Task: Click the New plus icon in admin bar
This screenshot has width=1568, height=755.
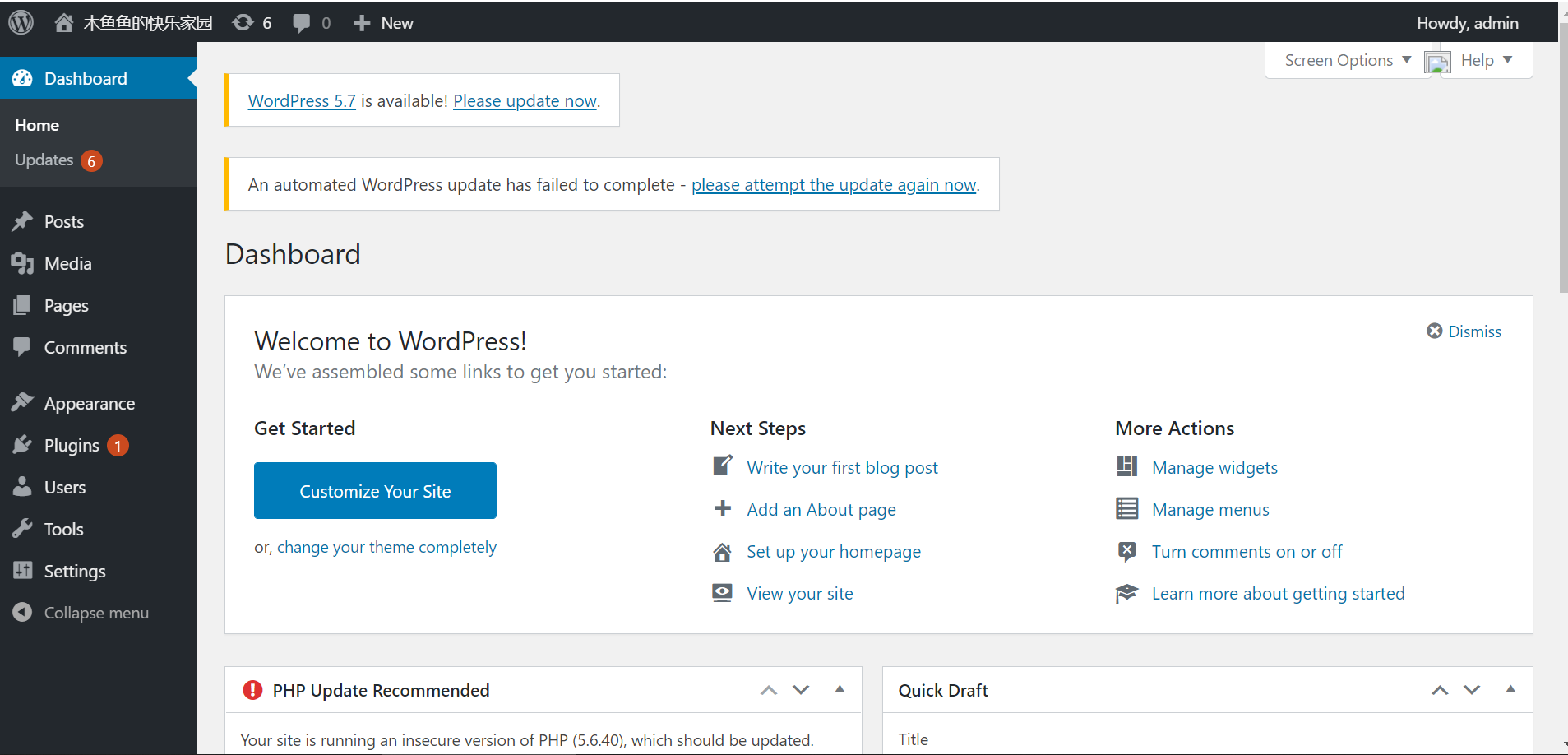Action: [x=362, y=22]
